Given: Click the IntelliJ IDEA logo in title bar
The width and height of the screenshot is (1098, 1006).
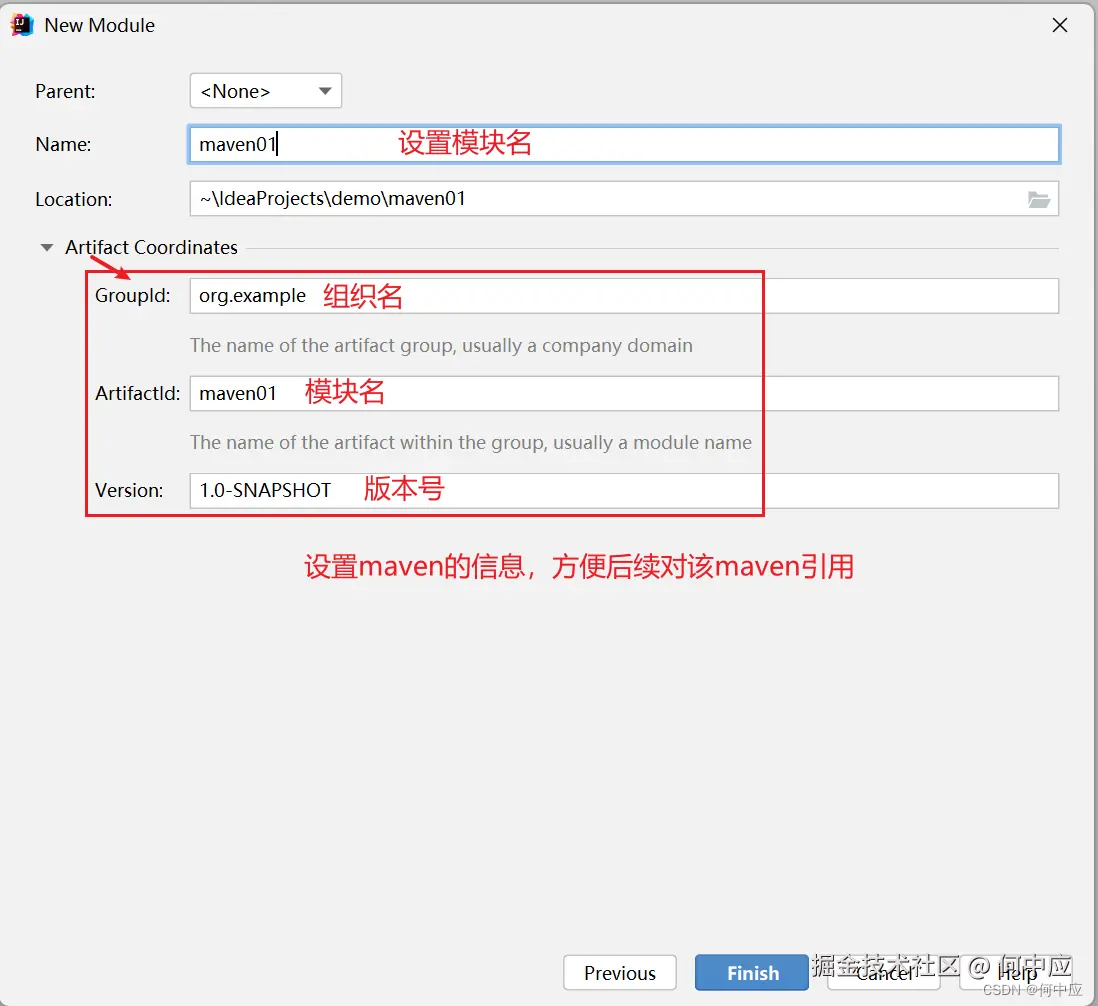Looking at the screenshot, I should point(22,25).
